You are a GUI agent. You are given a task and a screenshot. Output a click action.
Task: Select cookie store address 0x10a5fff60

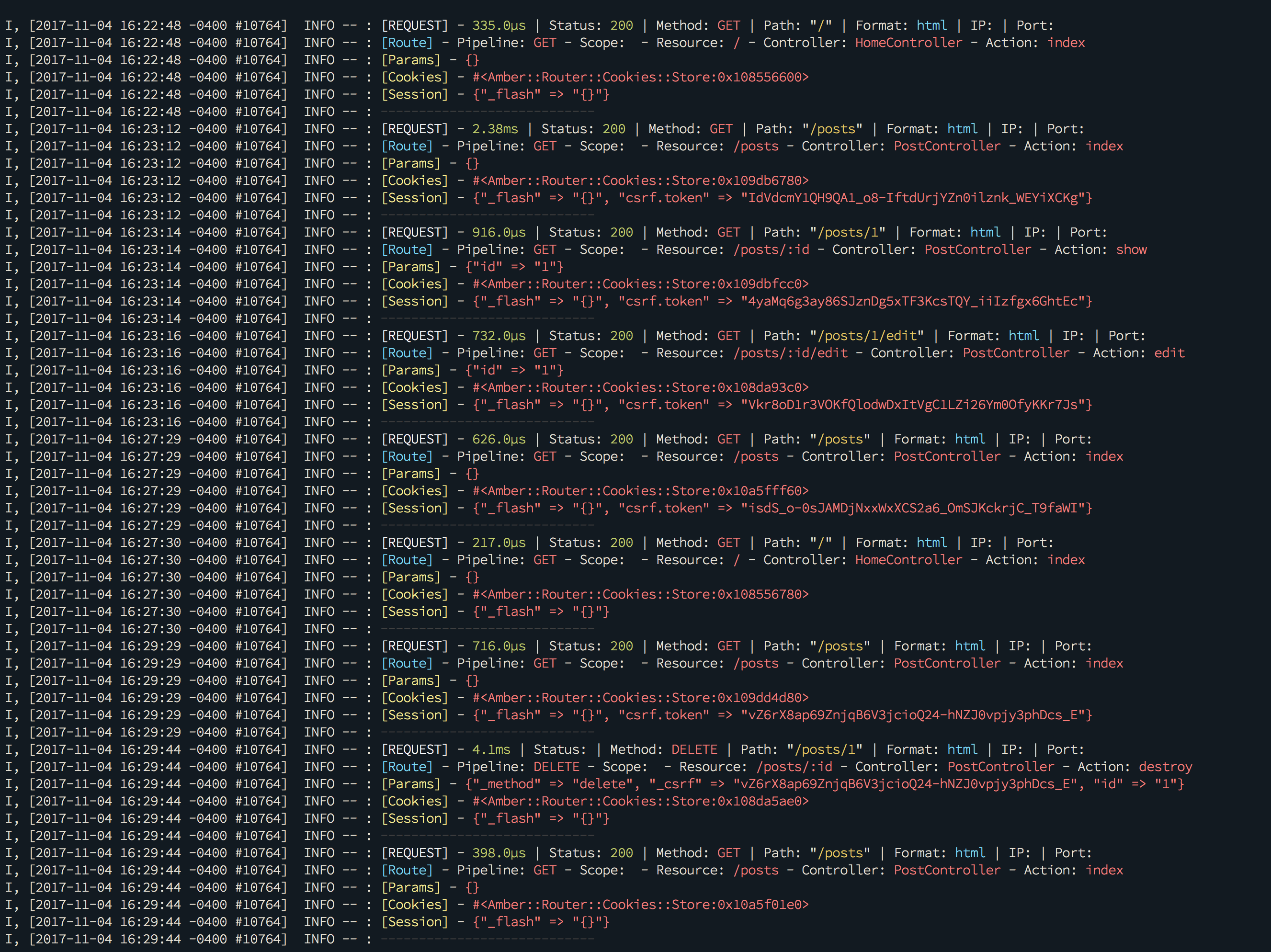[759, 491]
